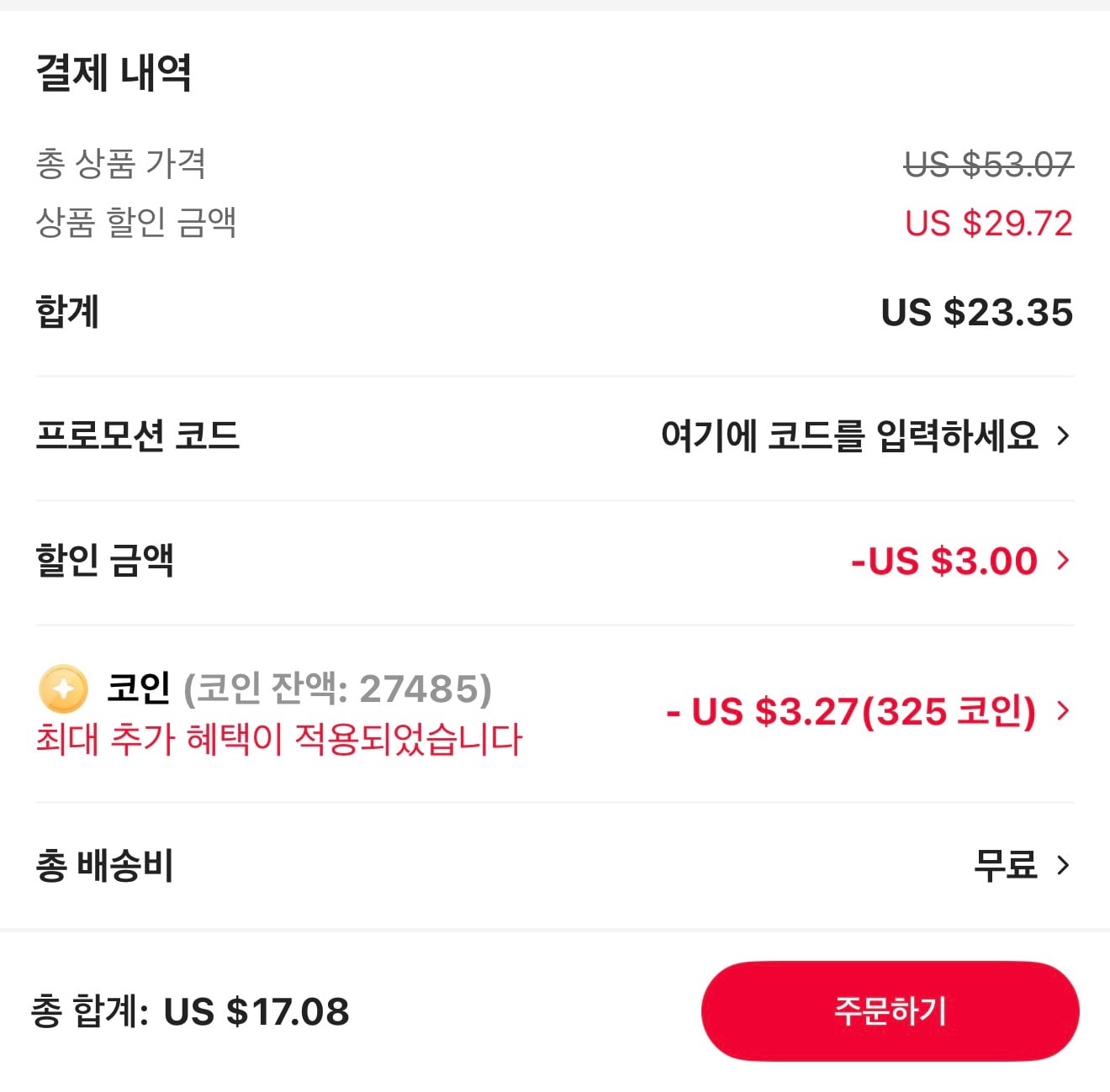Click the 무료 free shipping label
The height and width of the screenshot is (1092, 1110).
(1006, 865)
